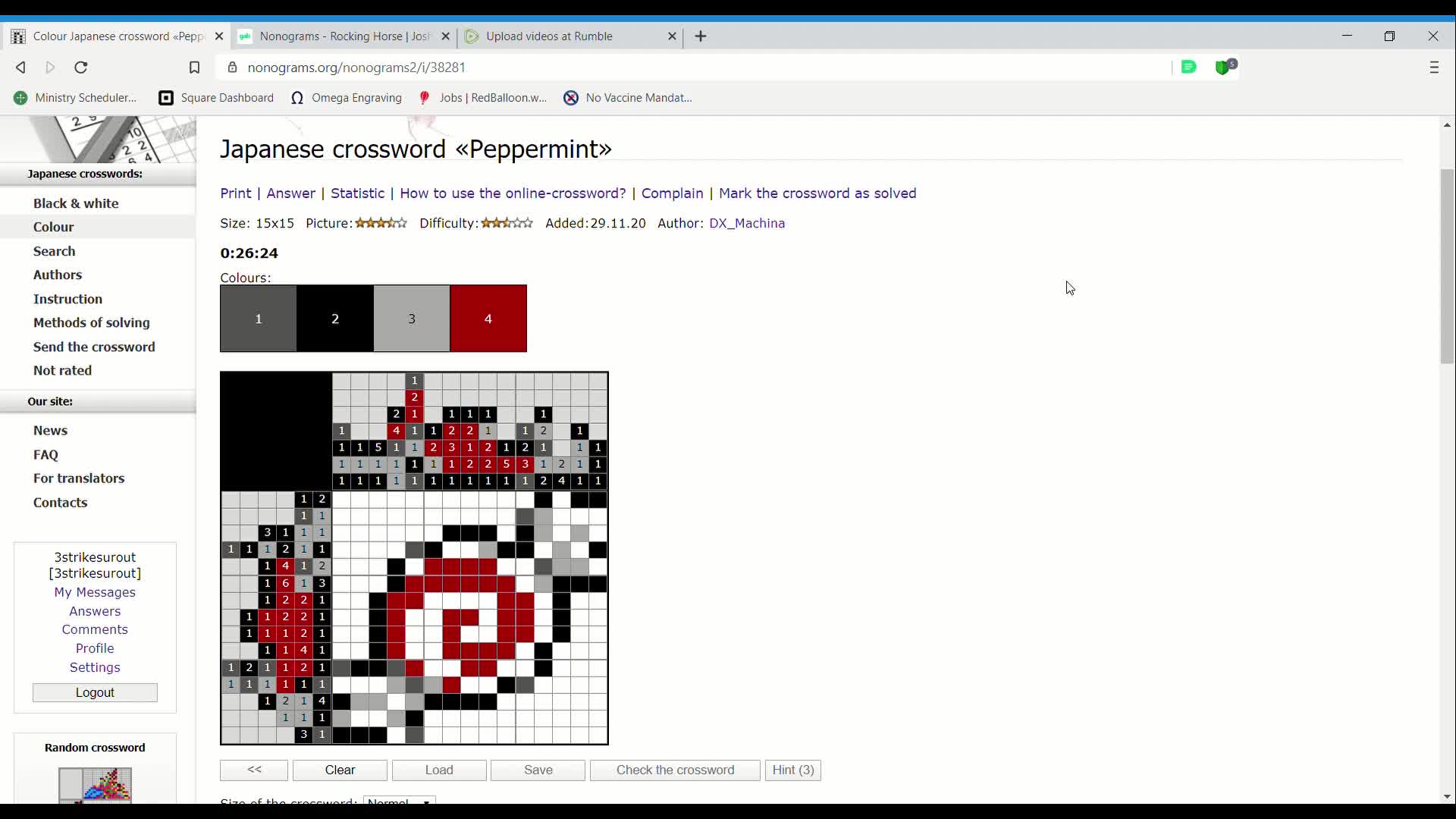This screenshot has height=819, width=1456.
Task: Reload the page with the refresh icon
Action: click(81, 67)
